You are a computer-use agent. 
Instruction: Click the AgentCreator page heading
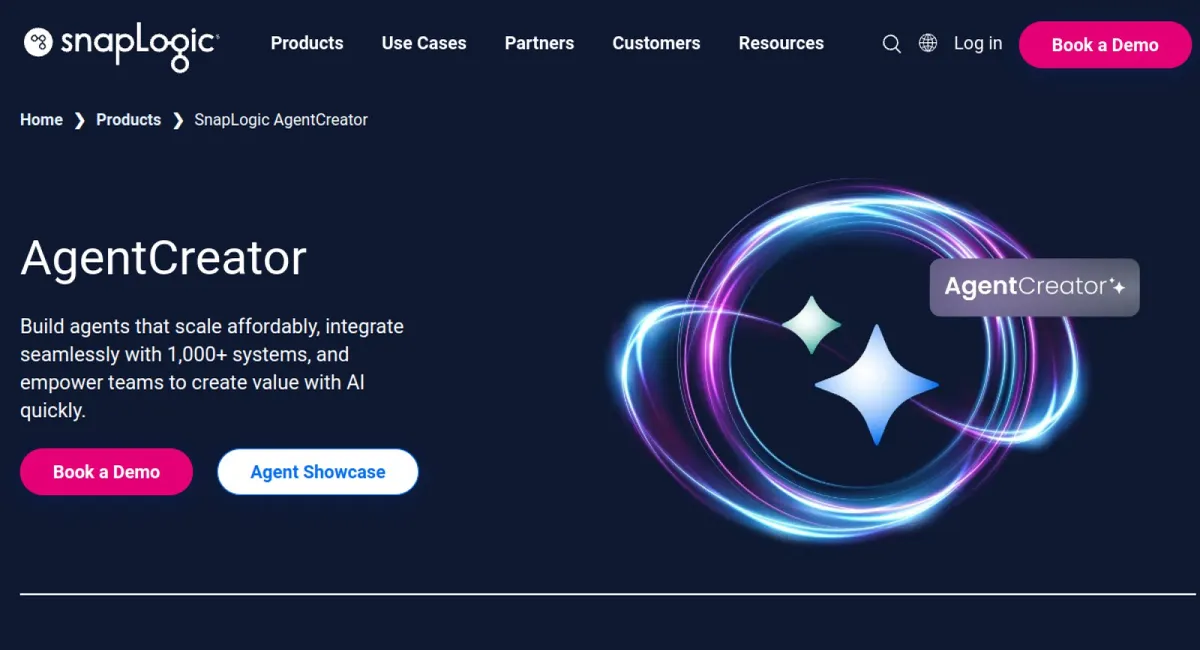(x=163, y=258)
